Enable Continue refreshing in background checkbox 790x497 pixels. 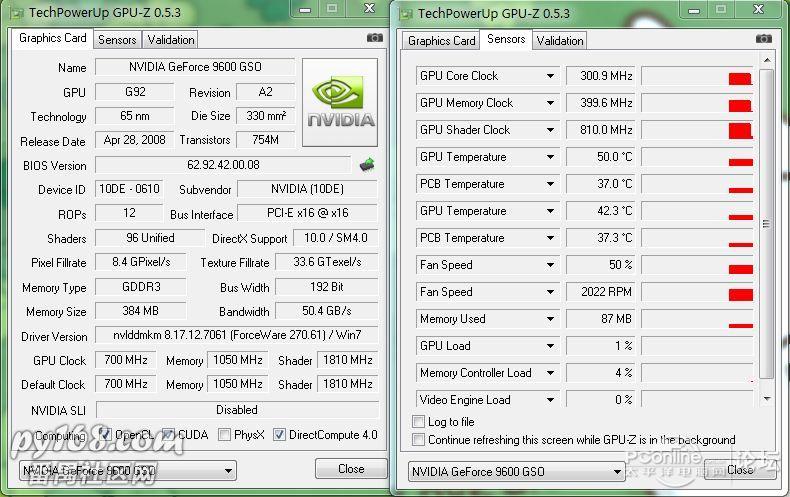click(418, 440)
